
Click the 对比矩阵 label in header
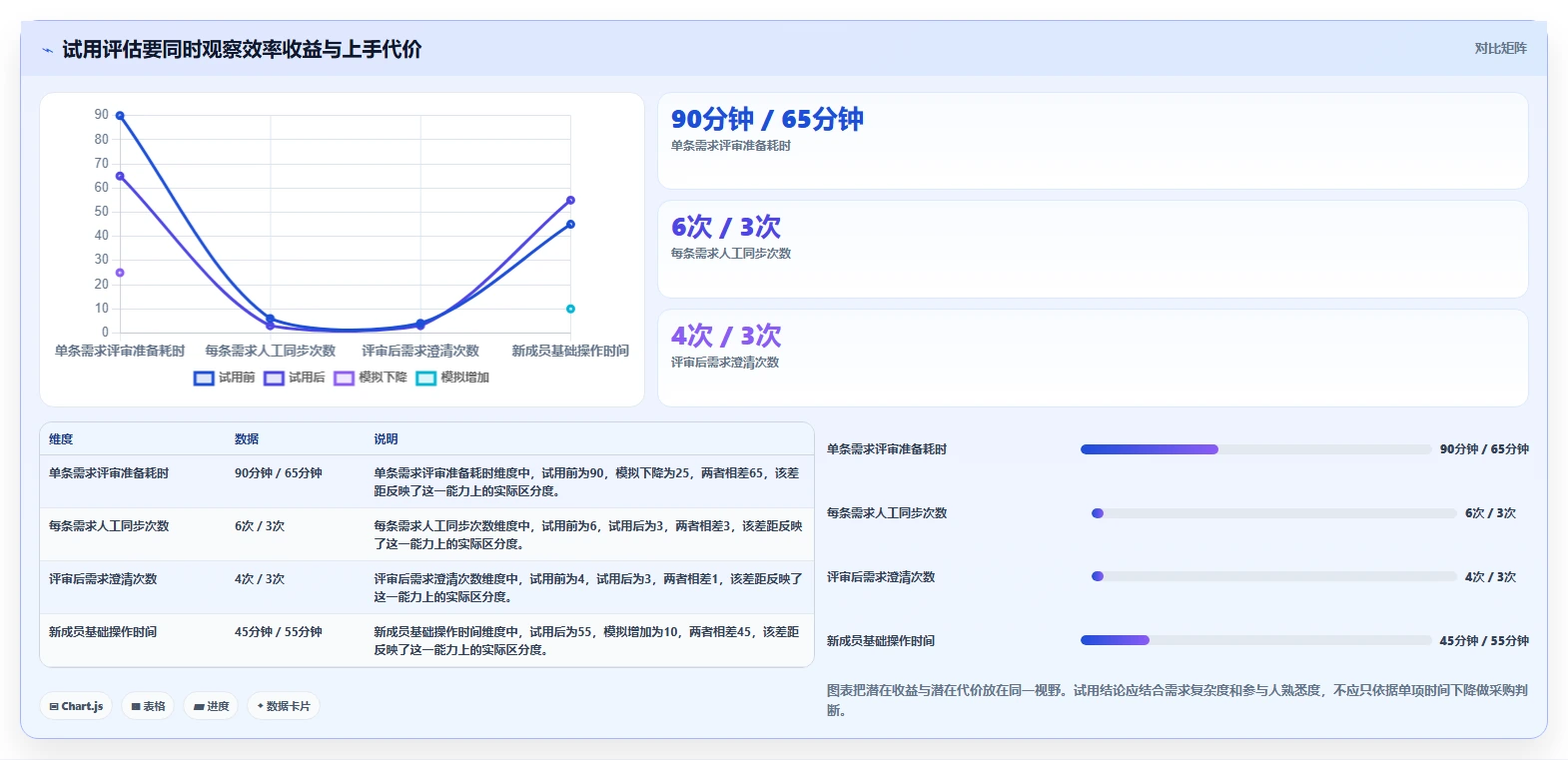[x=1500, y=48]
